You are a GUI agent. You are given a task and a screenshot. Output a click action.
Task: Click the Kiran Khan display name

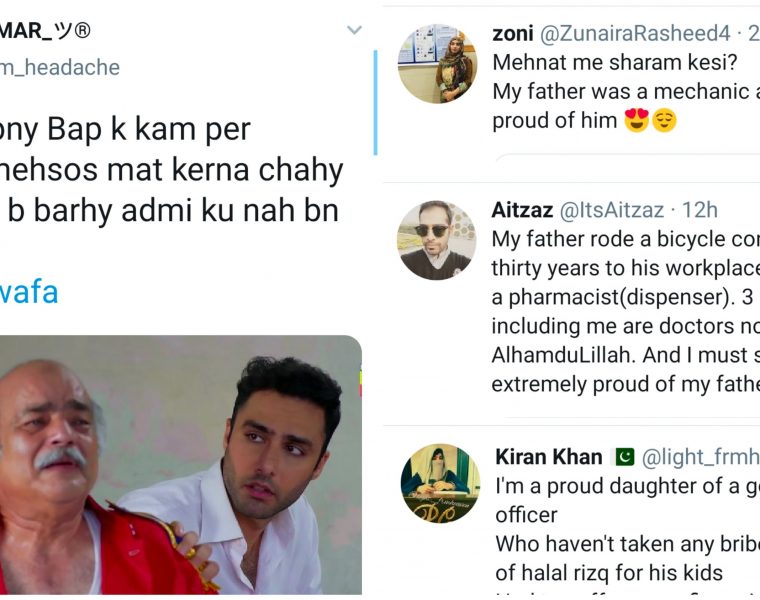point(549,458)
